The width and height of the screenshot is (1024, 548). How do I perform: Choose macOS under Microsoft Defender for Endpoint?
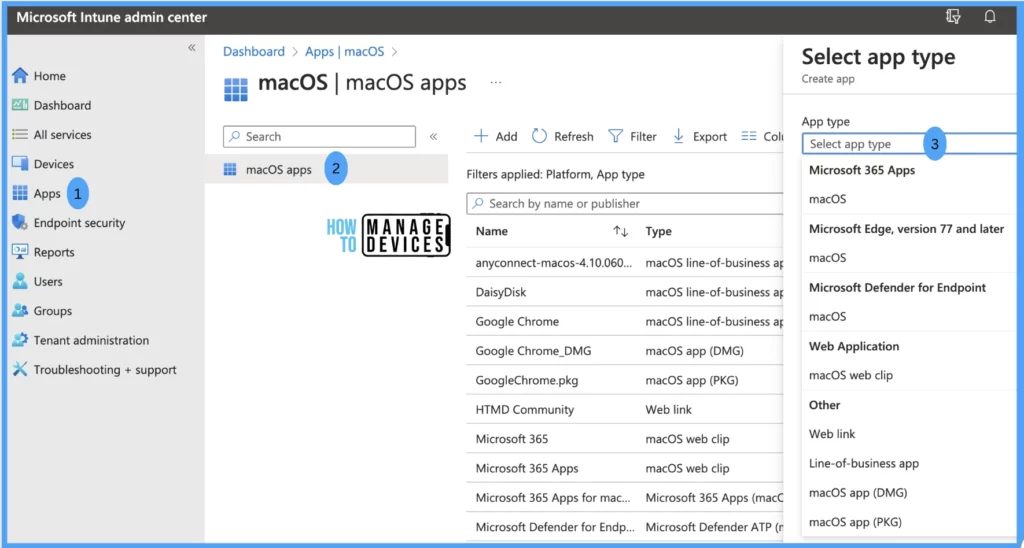pos(827,317)
